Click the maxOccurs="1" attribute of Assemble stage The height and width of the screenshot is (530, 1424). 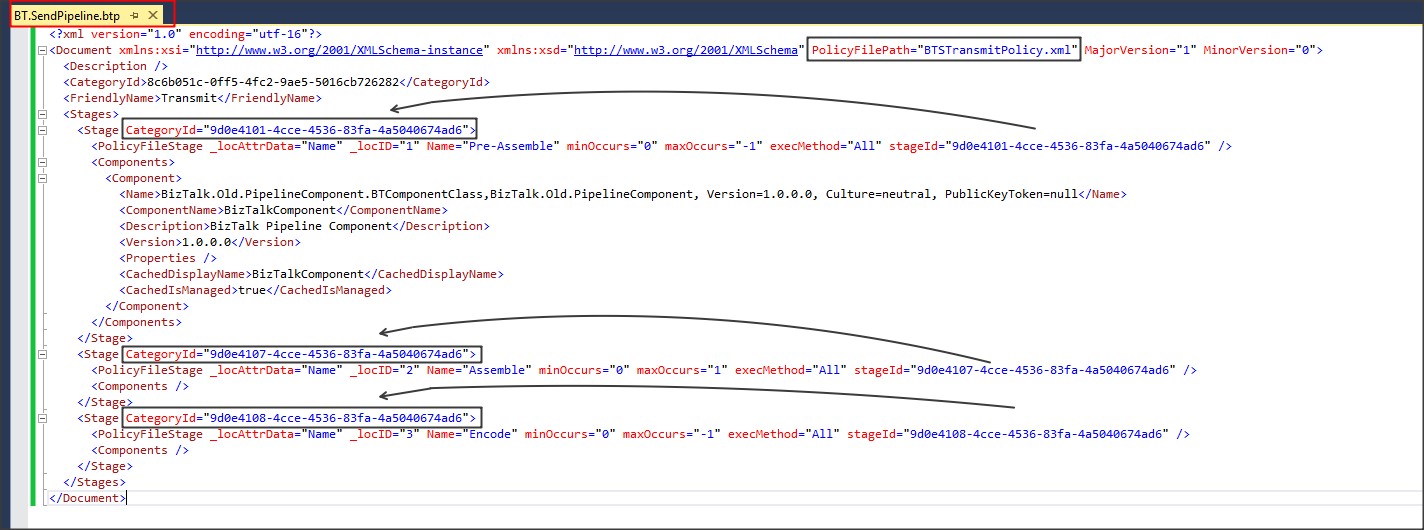(681, 370)
